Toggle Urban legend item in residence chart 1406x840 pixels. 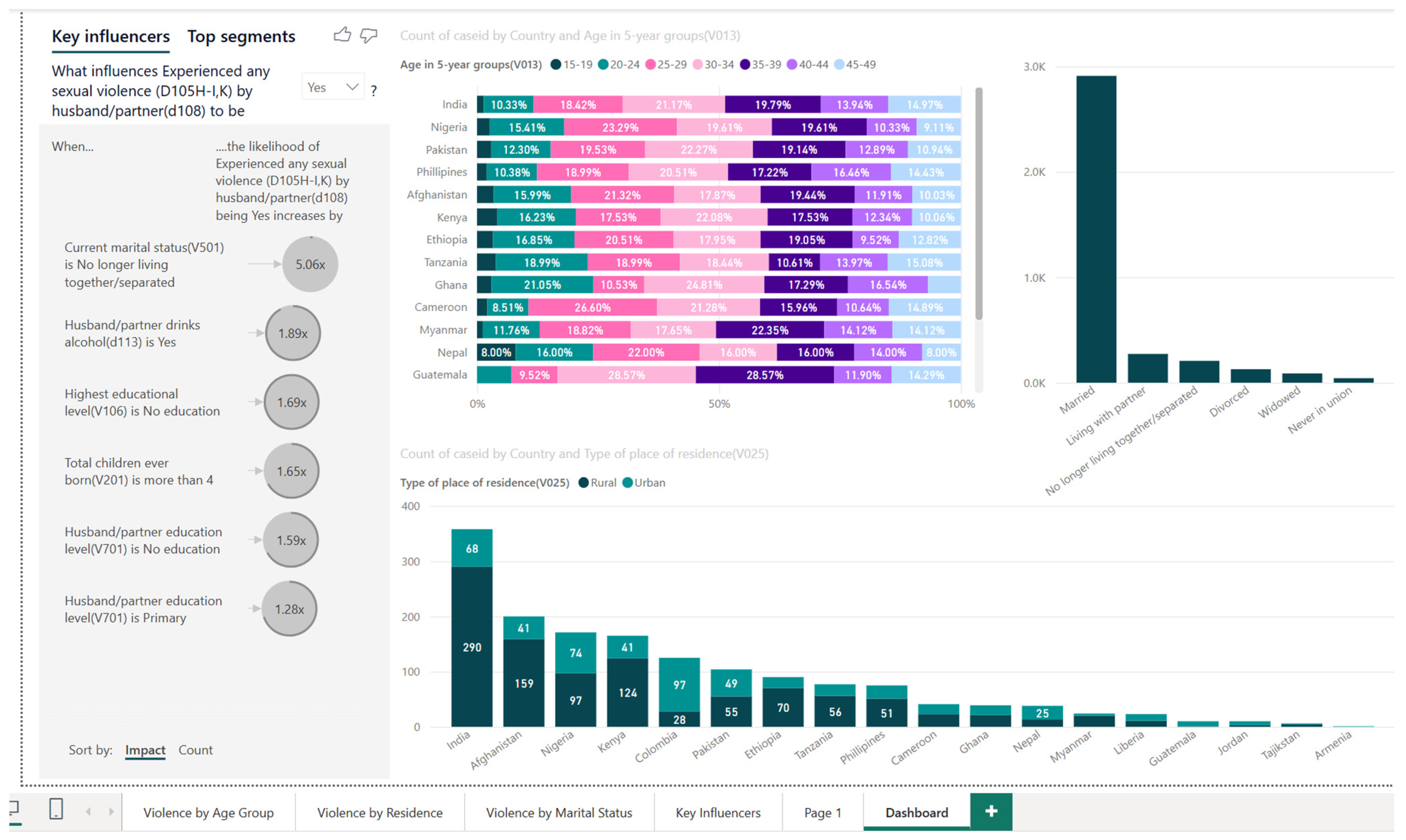644,483
